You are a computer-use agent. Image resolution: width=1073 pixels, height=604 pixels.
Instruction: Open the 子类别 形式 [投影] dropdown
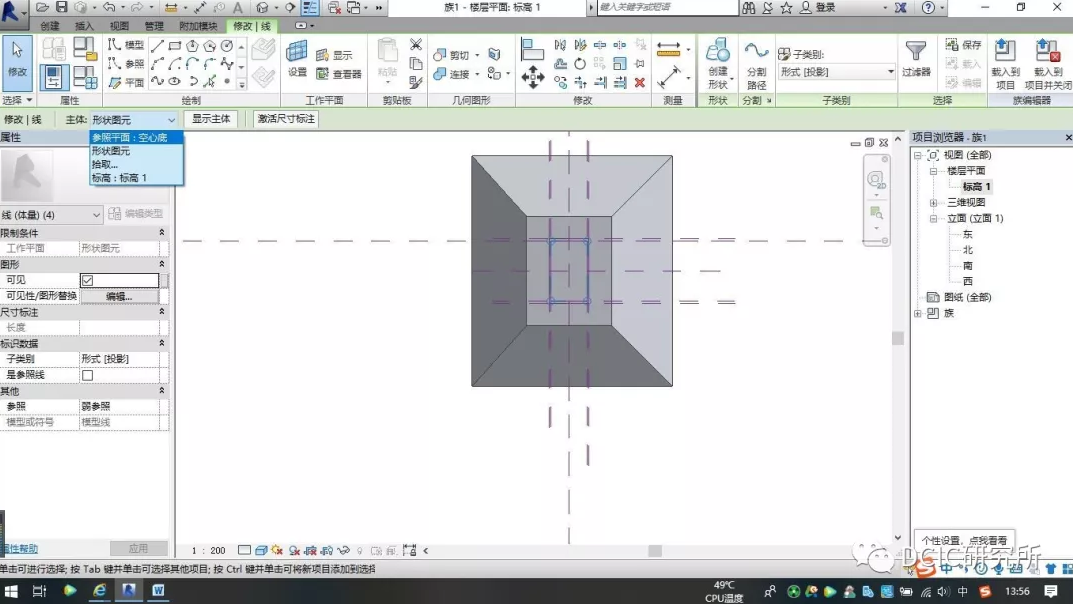click(836, 71)
